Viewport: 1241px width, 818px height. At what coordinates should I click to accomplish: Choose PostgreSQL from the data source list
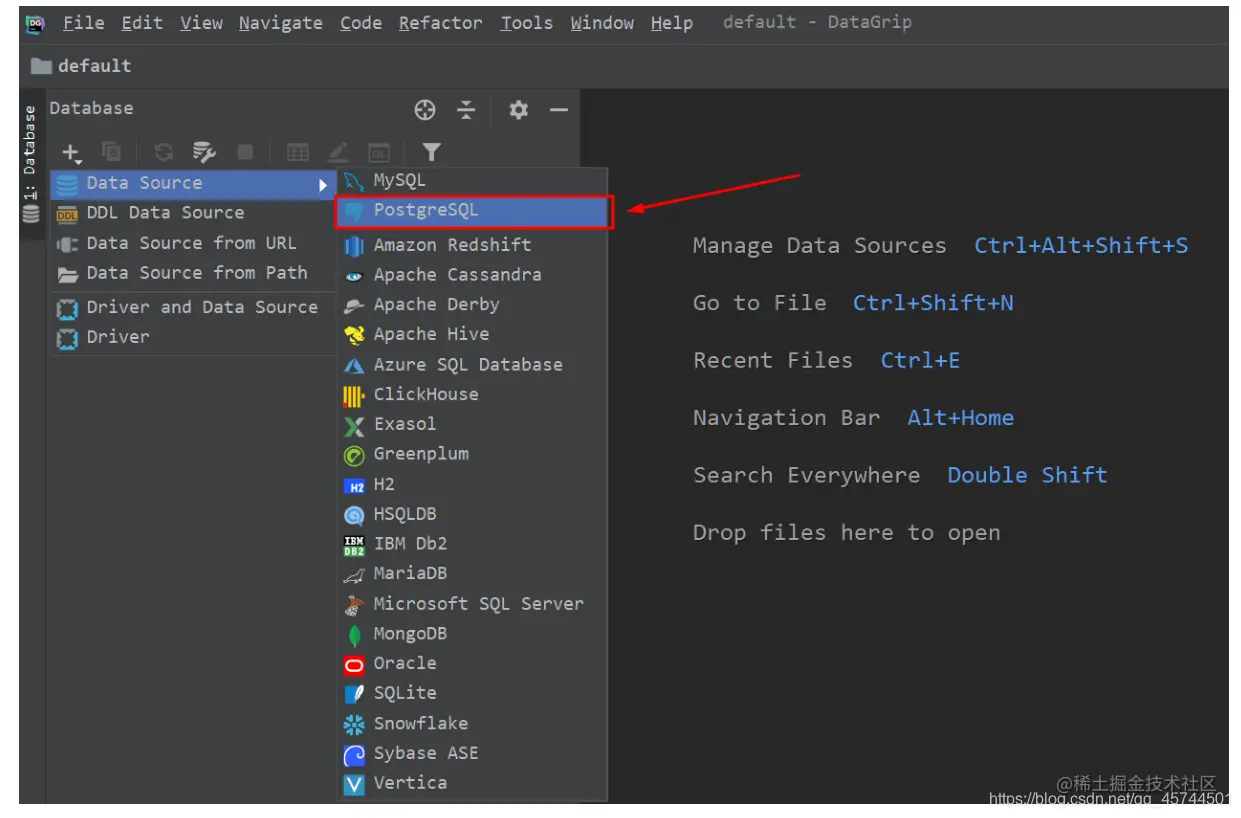click(x=472, y=211)
